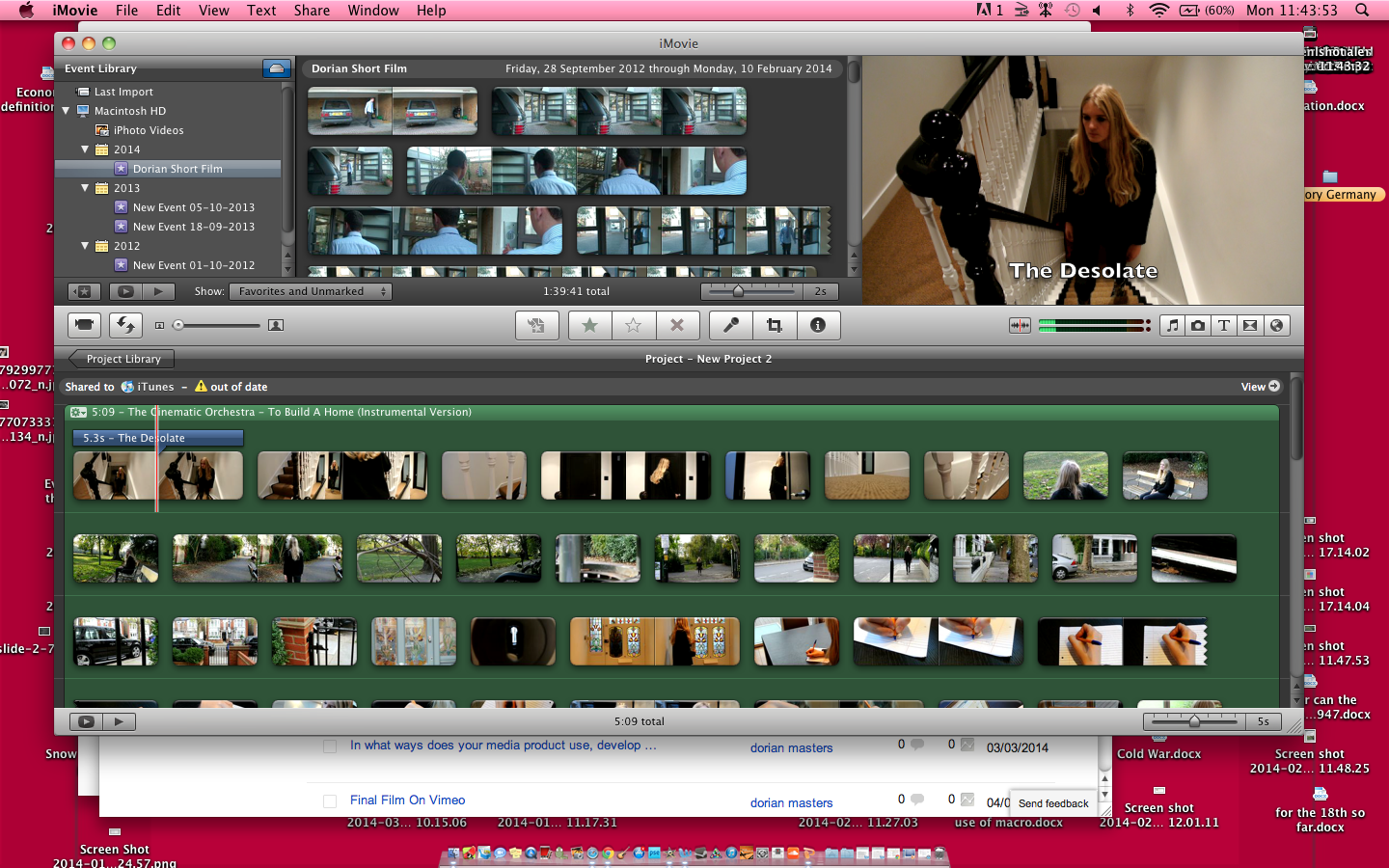Open the voiceover microphone tool
The image size is (1389, 868).
pos(730,325)
